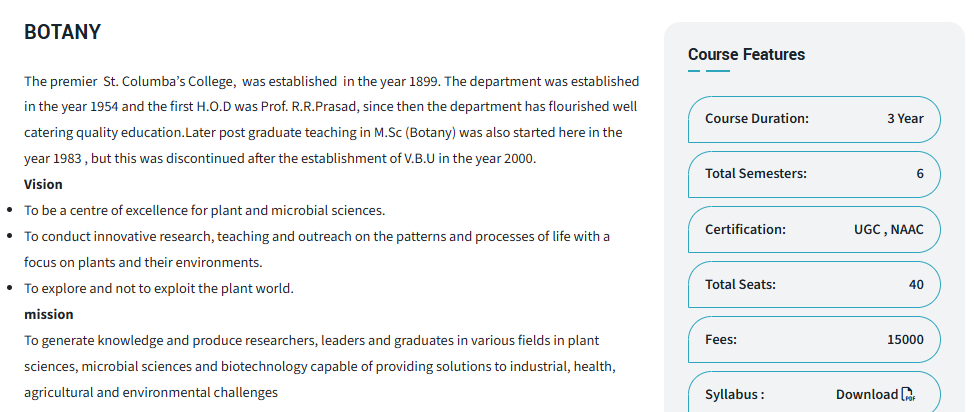Click the Download syllabus link
This screenshot has width=974, height=412.
click(867, 394)
